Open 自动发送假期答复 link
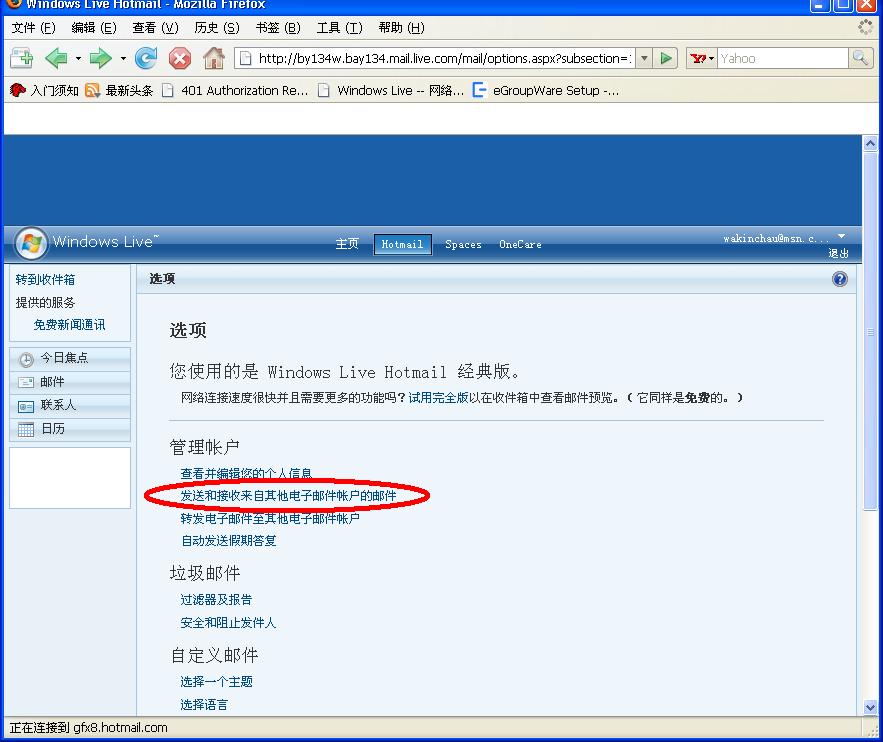The width and height of the screenshot is (883, 742). pyautogui.click(x=229, y=541)
